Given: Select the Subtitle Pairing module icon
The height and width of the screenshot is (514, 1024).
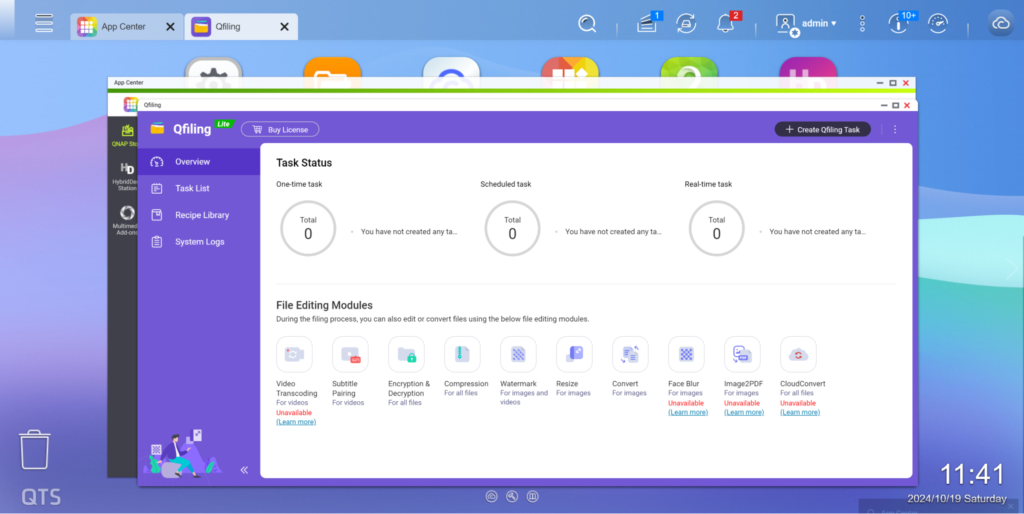Looking at the screenshot, I should tap(350, 354).
